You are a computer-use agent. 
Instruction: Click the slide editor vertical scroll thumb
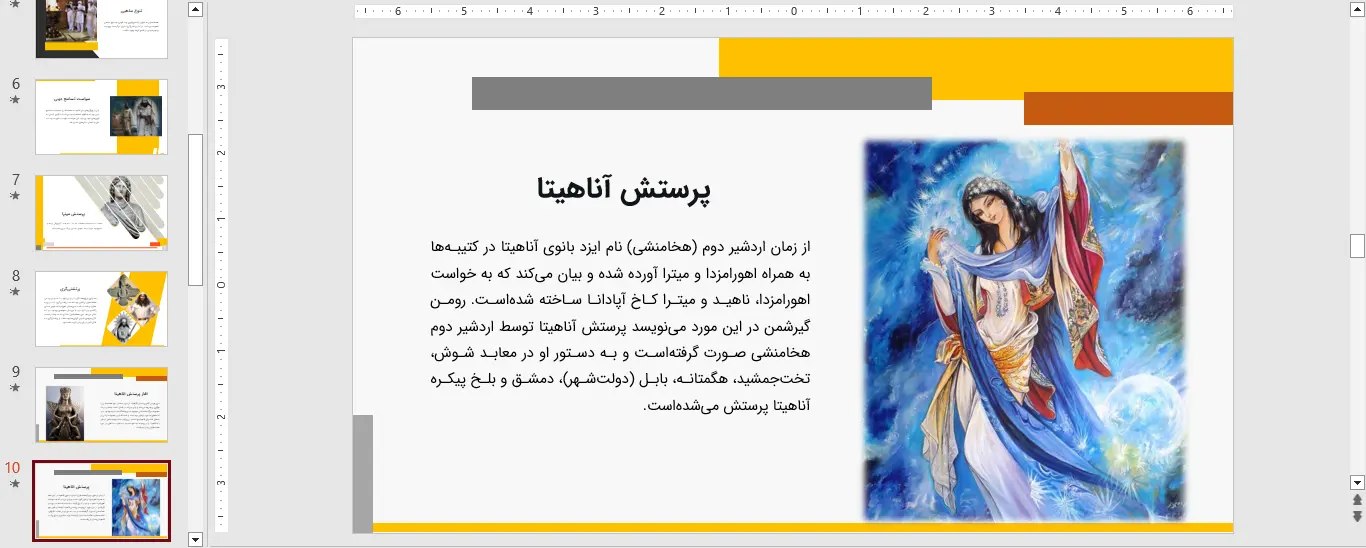(1357, 245)
